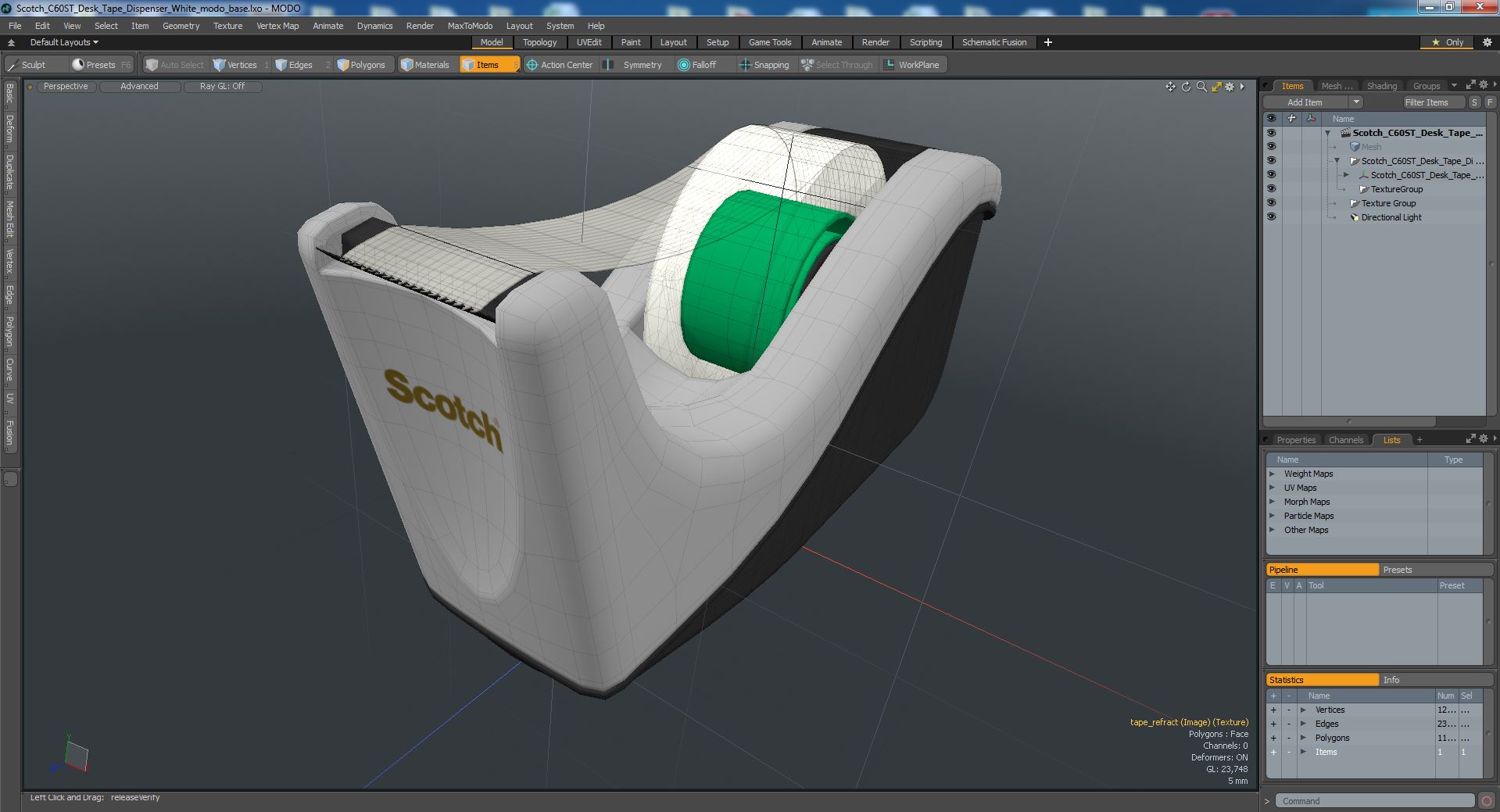1500x812 pixels.
Task: Collapse the top Scotch_C60ST scene tree item
Action: (x=1327, y=133)
